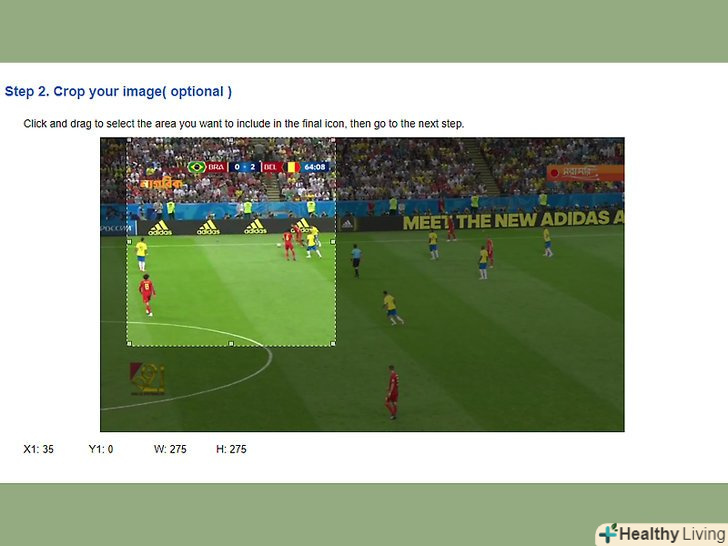Viewport: 728px width, 546px height.
Task: Click the referee in the blue shirt
Action: (356, 260)
